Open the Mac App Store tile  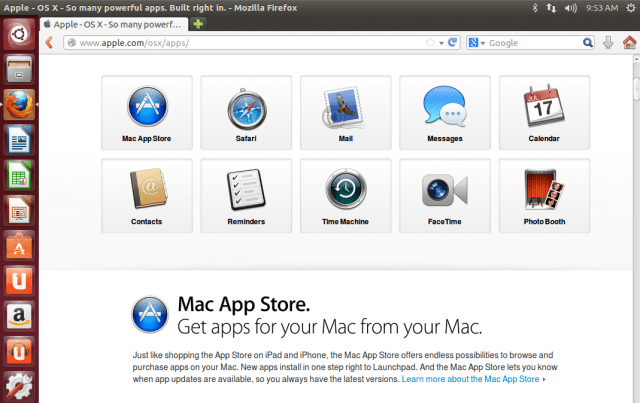(x=147, y=113)
